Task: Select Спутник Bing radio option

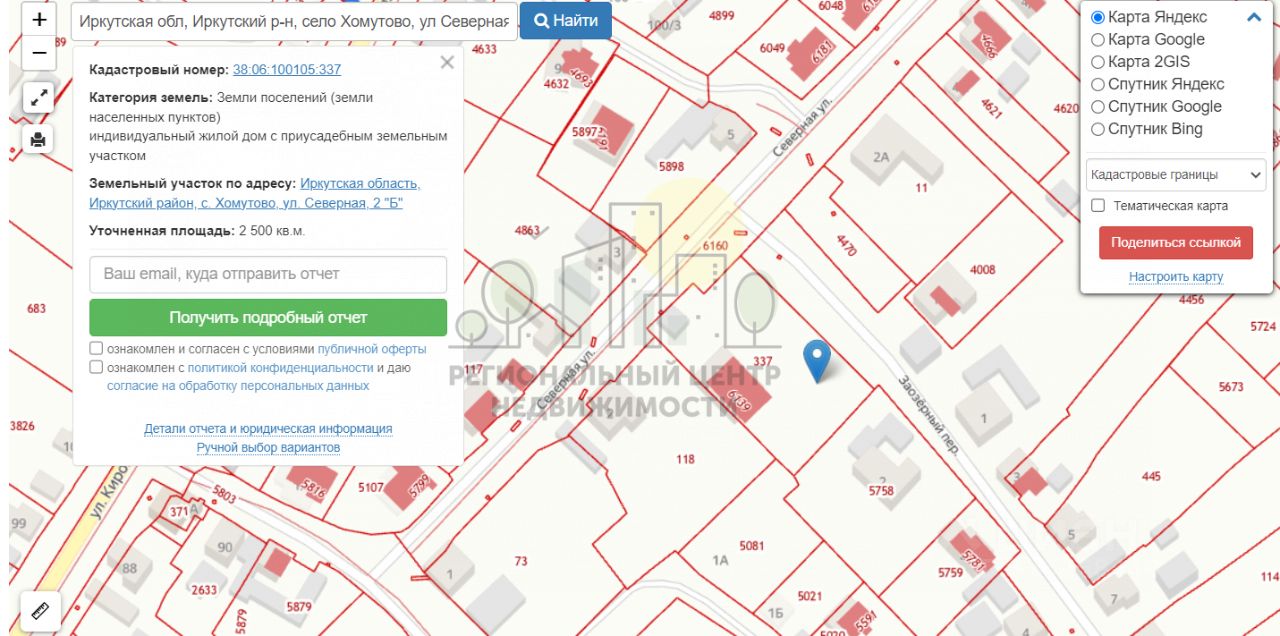Action: click(1097, 129)
